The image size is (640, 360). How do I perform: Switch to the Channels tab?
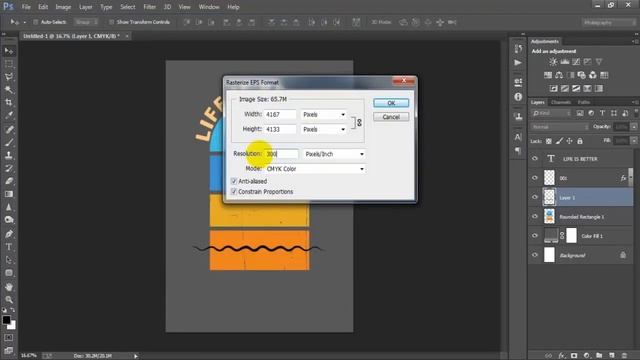tap(561, 102)
